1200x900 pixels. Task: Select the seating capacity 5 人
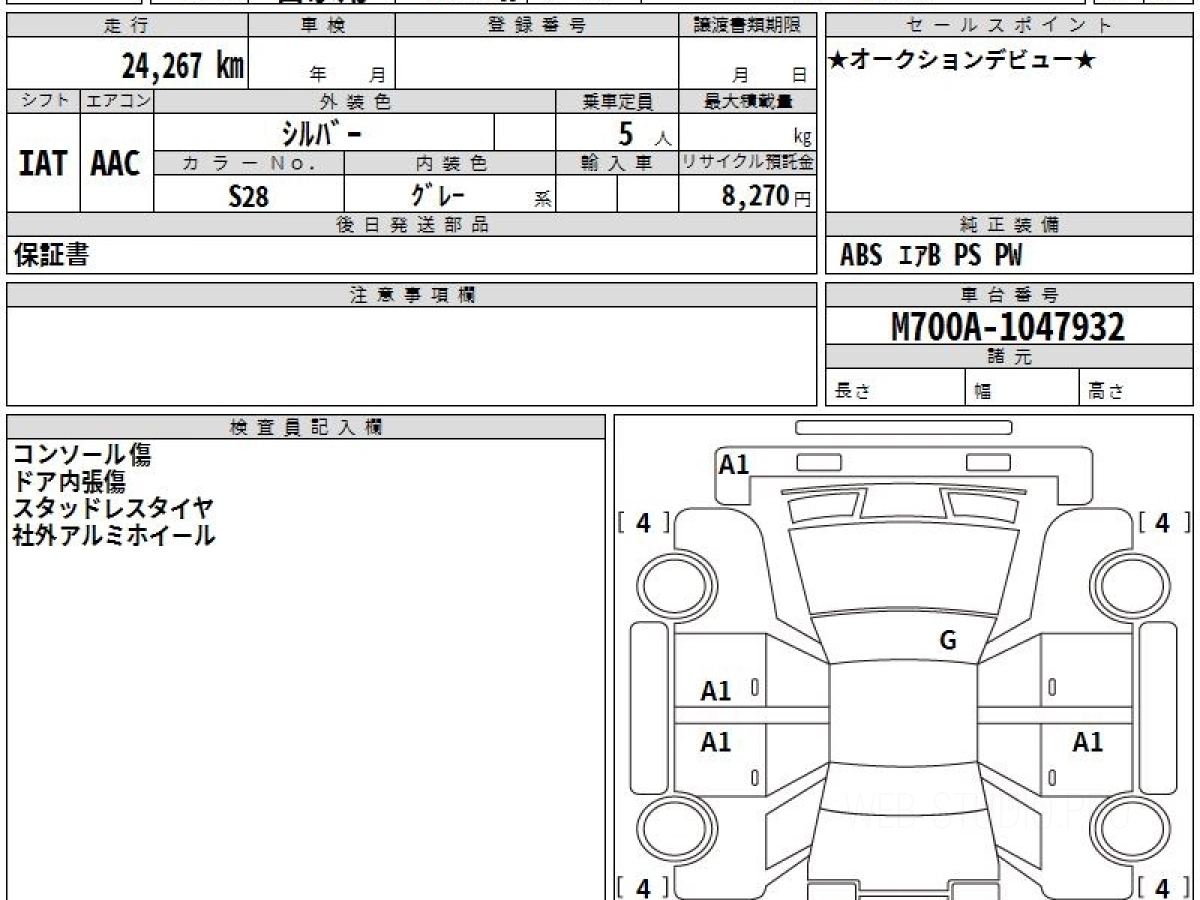644,134
